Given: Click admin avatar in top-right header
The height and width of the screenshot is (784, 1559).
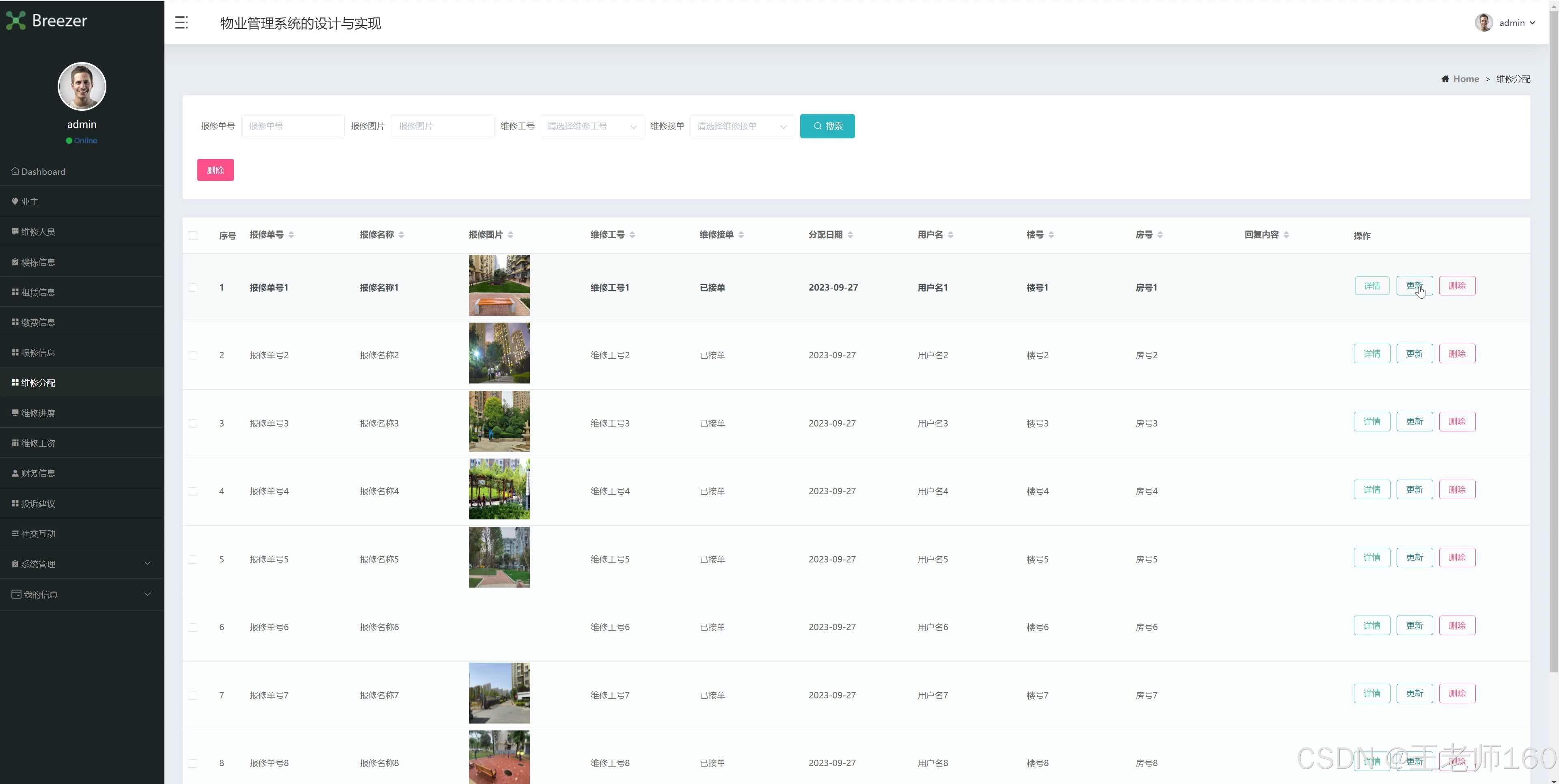Looking at the screenshot, I should pos(1483,23).
